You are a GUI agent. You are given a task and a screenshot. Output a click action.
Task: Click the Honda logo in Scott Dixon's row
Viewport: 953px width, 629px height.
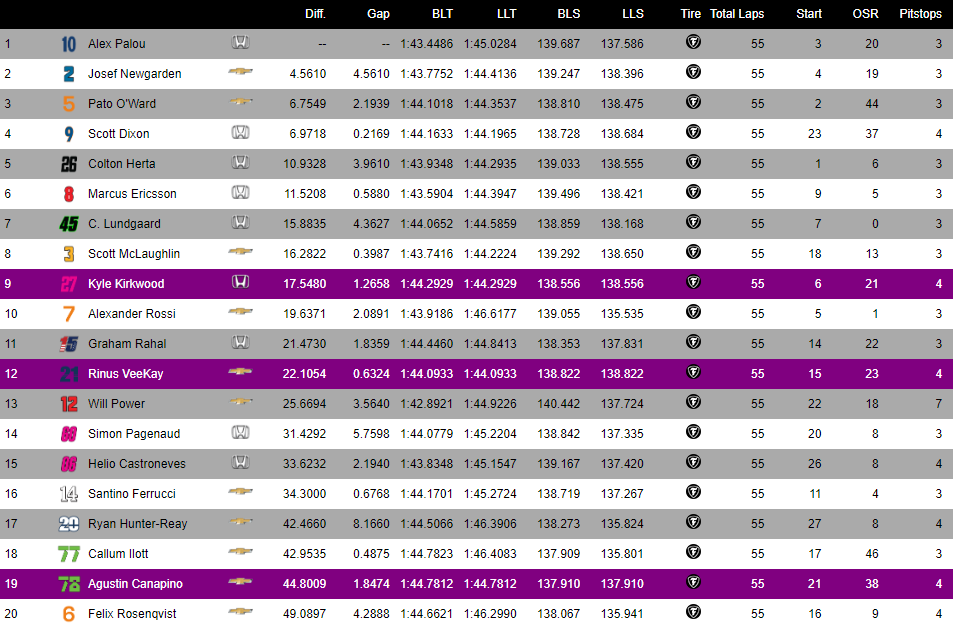240,133
